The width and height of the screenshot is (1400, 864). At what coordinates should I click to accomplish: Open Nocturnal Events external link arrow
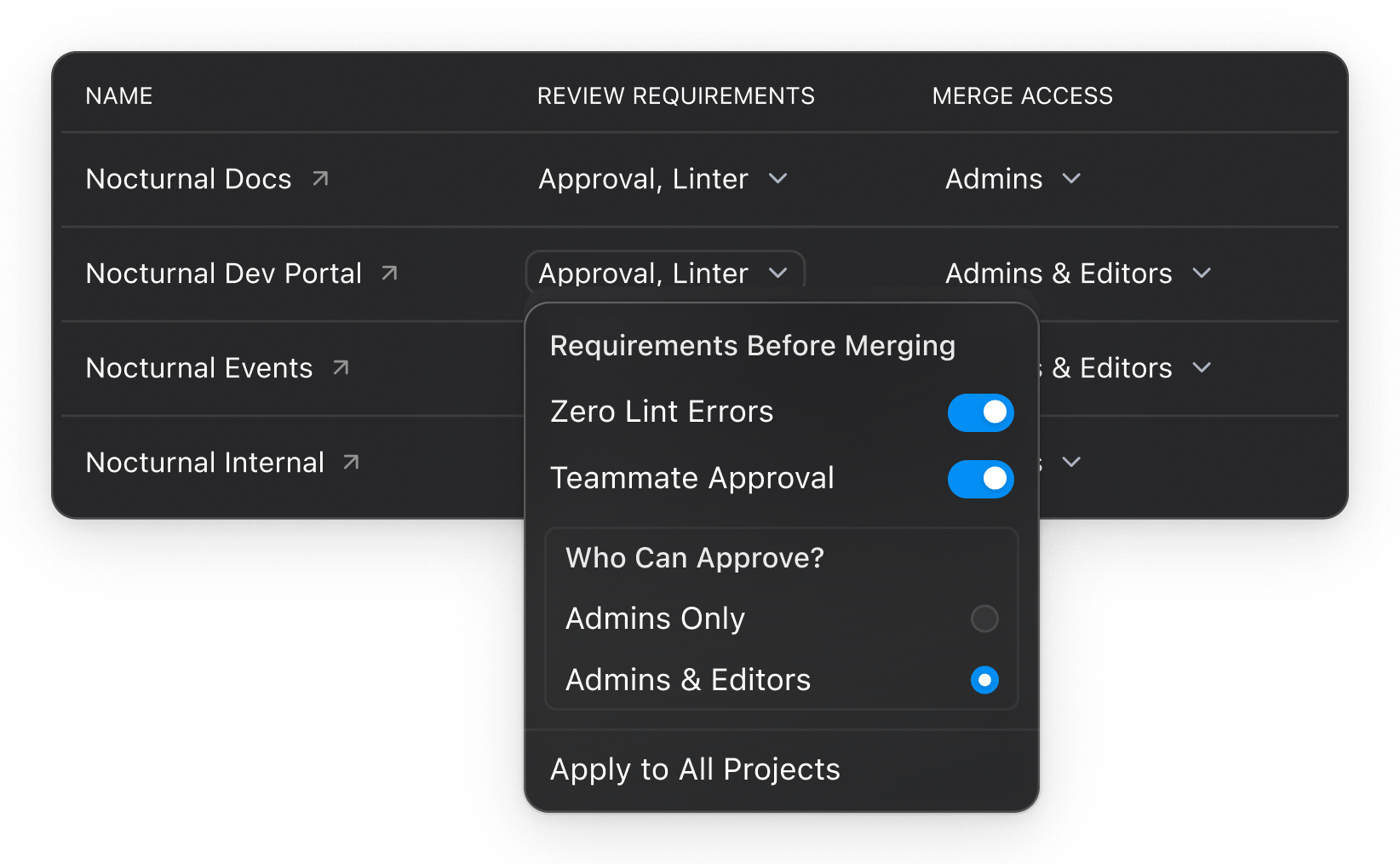(341, 368)
